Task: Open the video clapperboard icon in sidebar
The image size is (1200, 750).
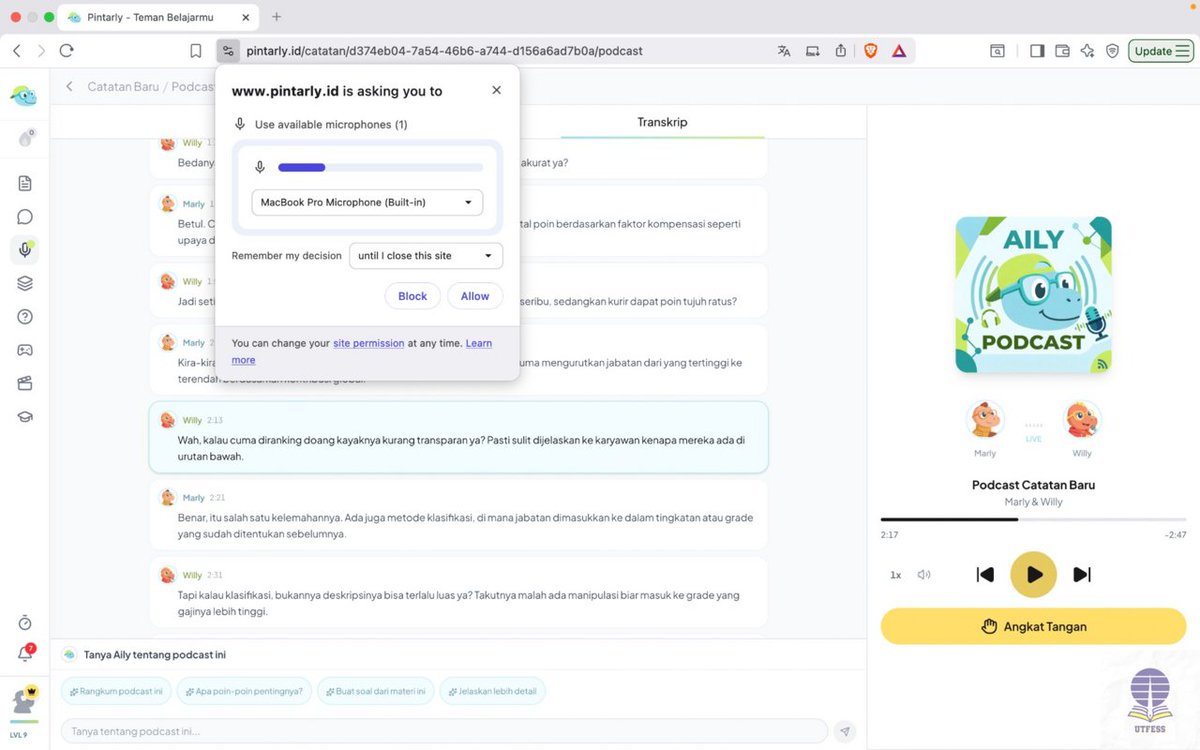Action: pyautogui.click(x=25, y=383)
